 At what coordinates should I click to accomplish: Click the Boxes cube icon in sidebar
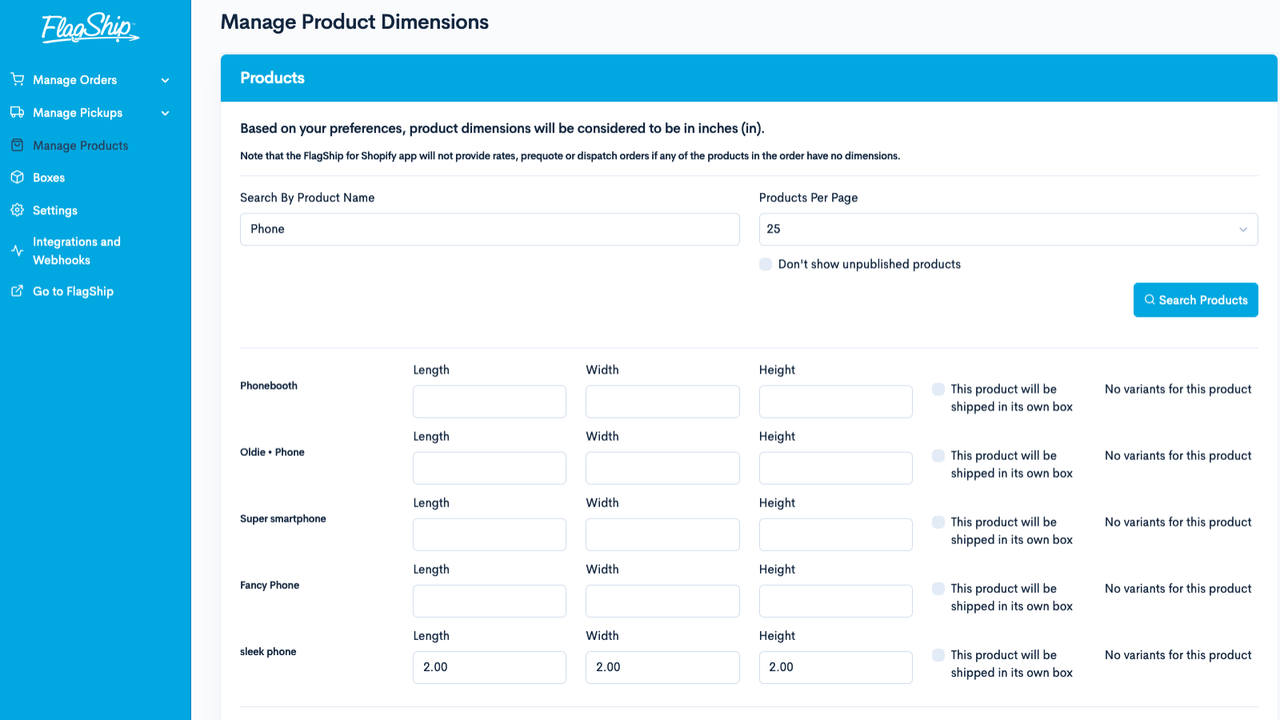tap(16, 177)
